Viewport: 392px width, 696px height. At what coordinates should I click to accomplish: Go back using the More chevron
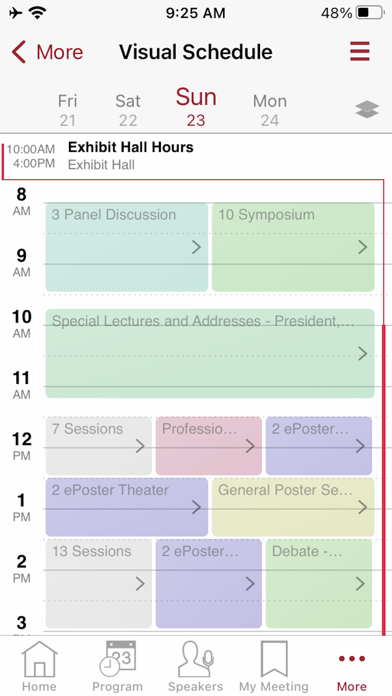[x=19, y=52]
